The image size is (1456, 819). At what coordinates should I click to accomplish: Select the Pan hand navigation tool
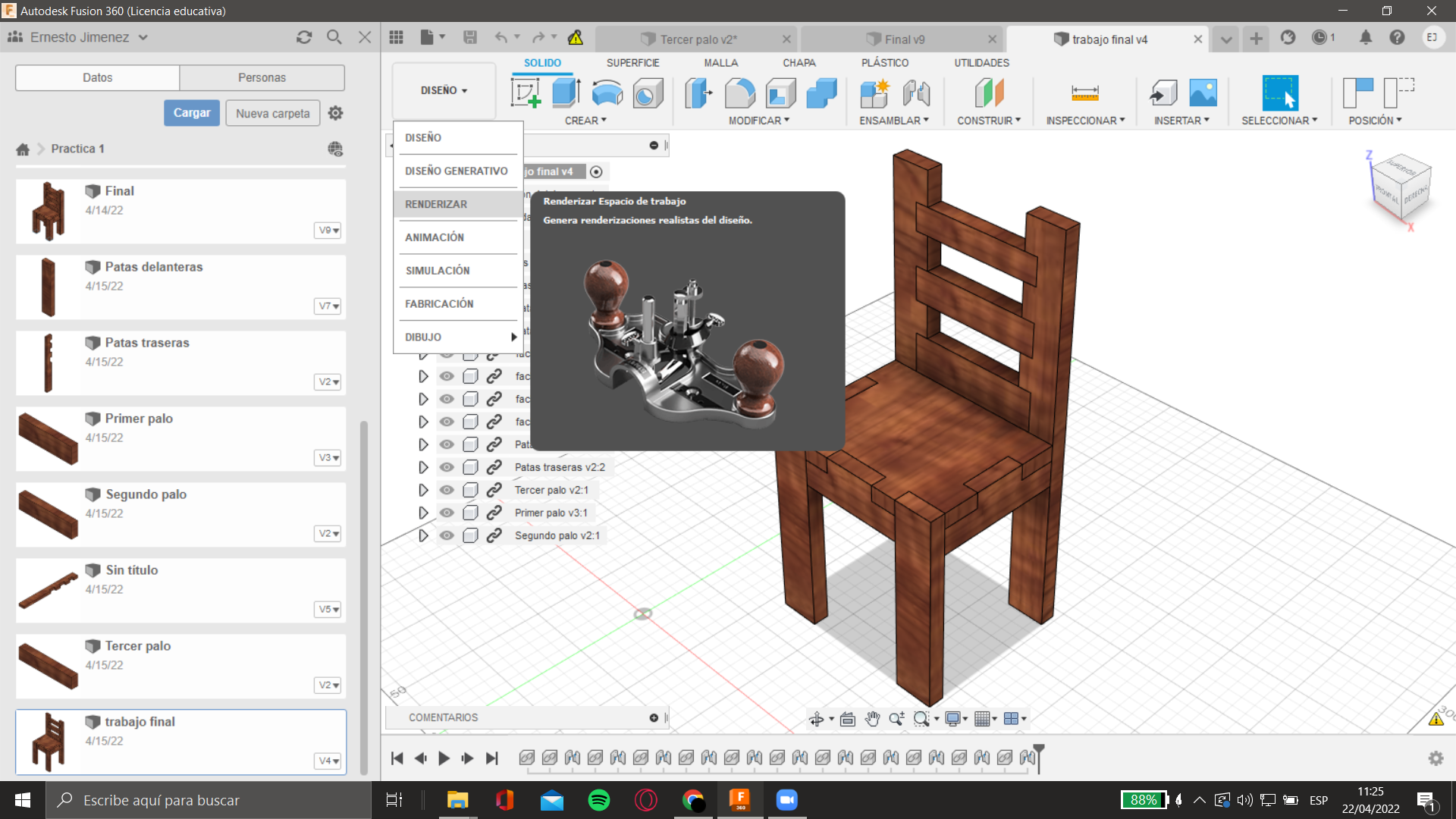pyautogui.click(x=872, y=719)
